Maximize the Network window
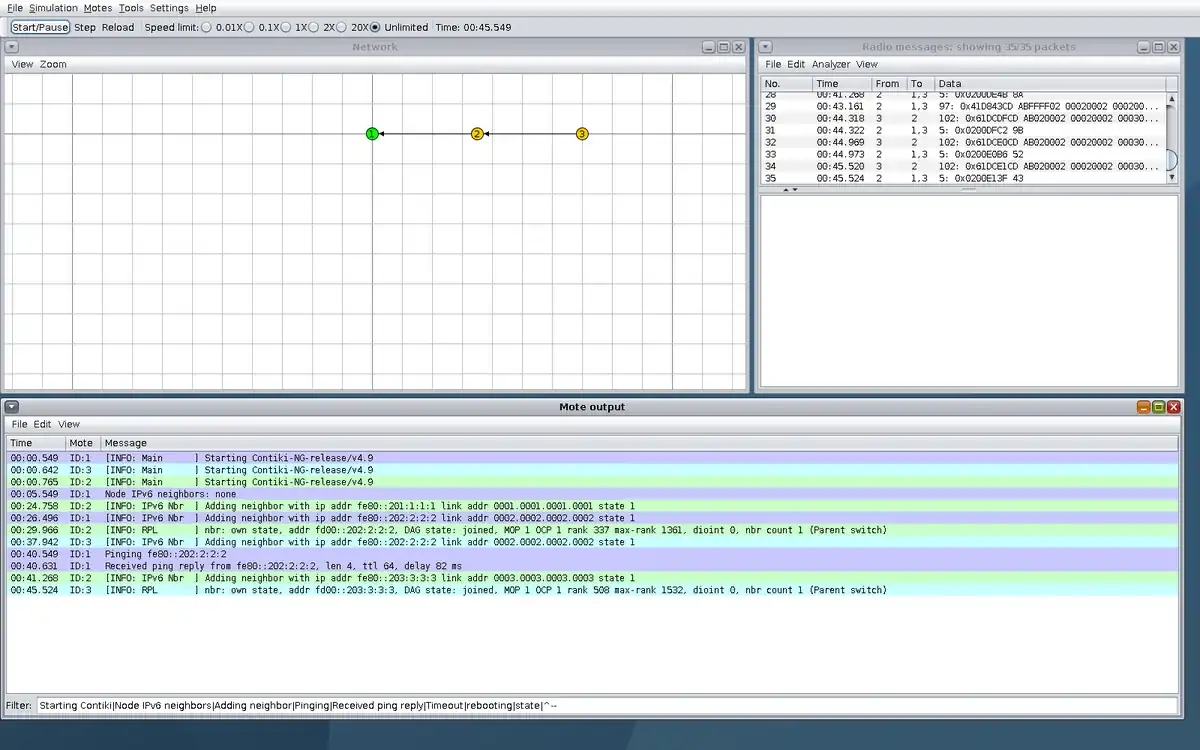Screen dimensions: 1200x750 point(724,47)
